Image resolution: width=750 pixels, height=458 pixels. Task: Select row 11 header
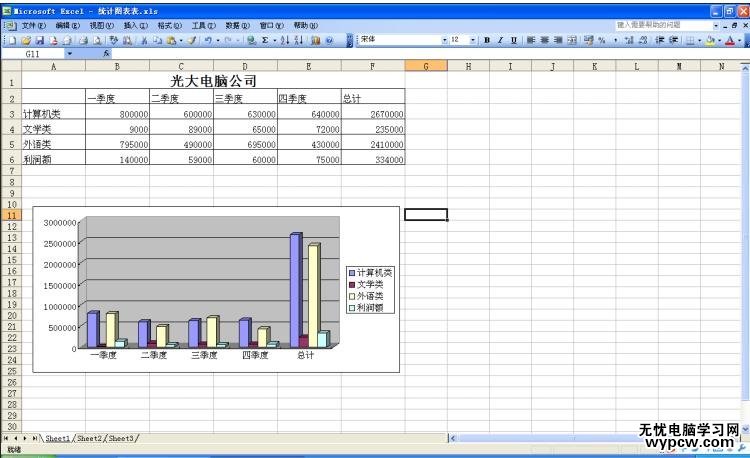tap(11, 215)
